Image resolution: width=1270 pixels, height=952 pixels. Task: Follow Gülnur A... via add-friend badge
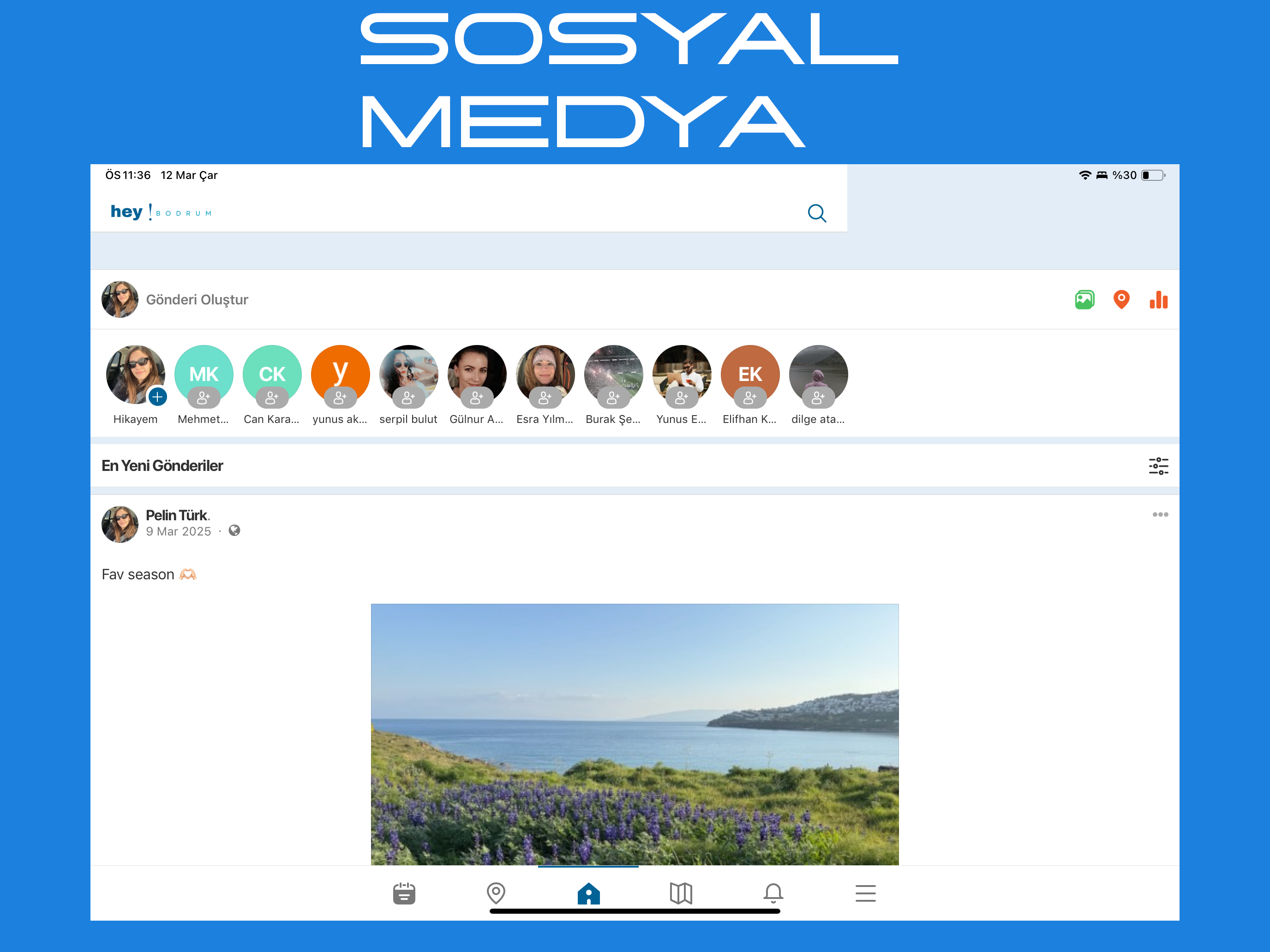click(477, 397)
